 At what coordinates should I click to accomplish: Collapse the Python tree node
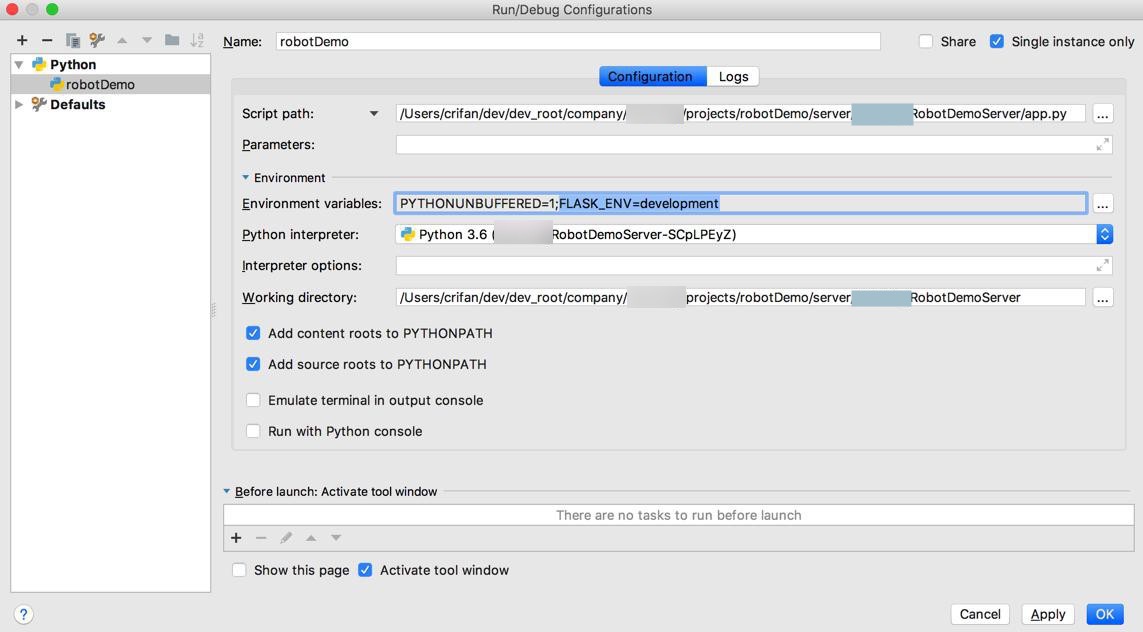[x=19, y=65]
